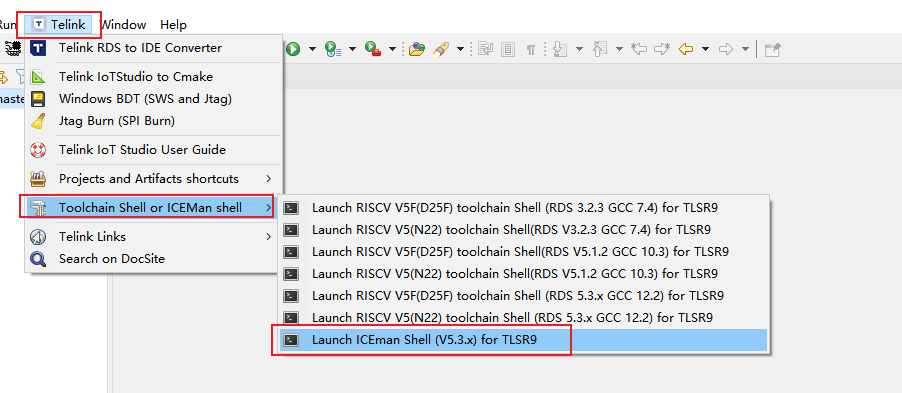The height and width of the screenshot is (393, 902).
Task: Click the Jtag Burn broom icon
Action: click(38, 121)
